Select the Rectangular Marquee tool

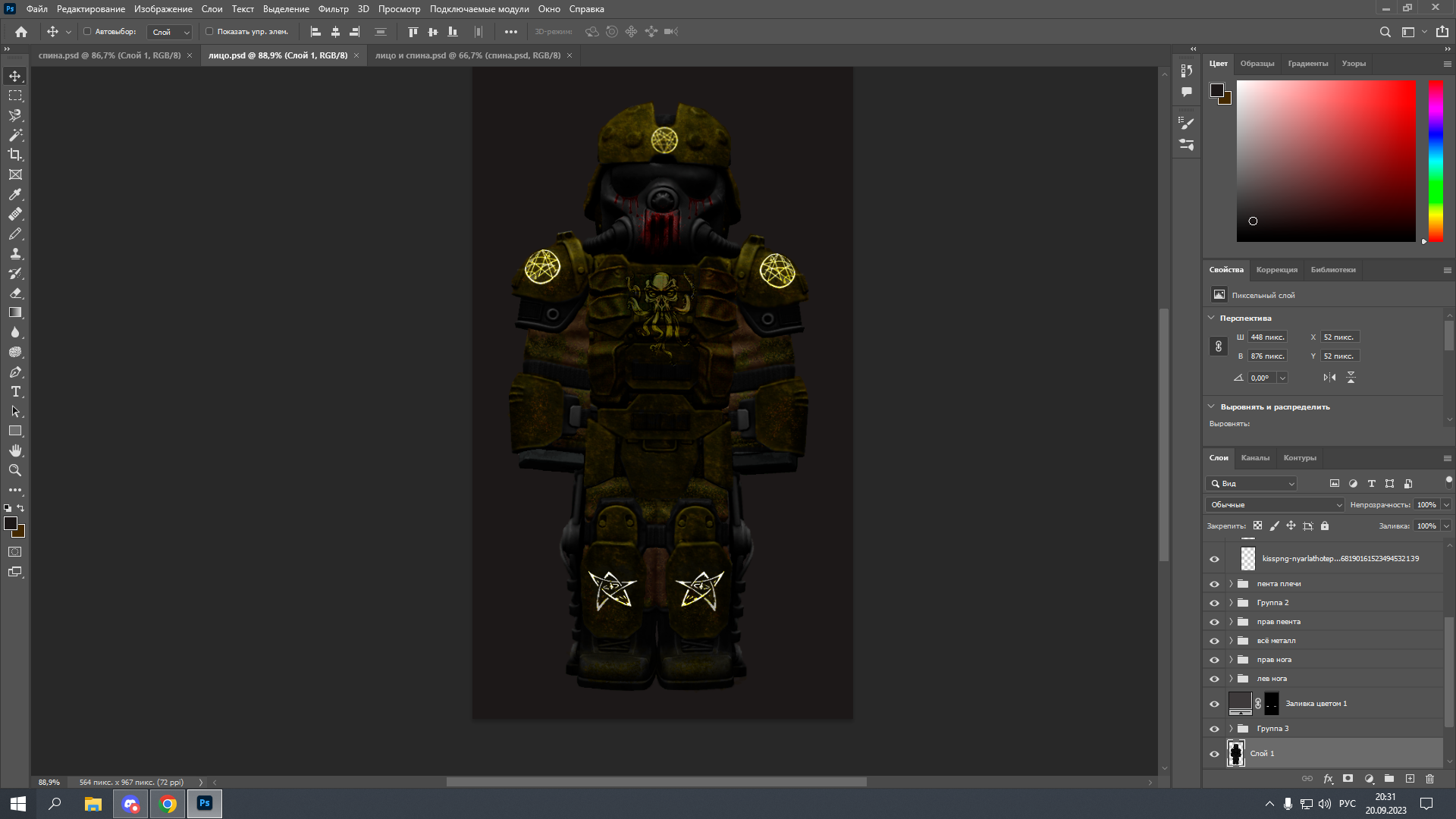point(15,96)
